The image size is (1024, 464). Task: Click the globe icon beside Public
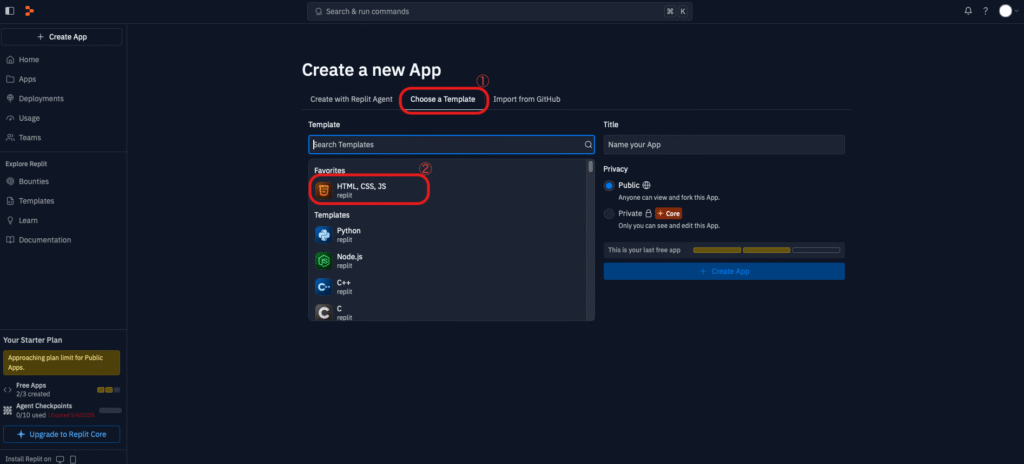(x=647, y=185)
